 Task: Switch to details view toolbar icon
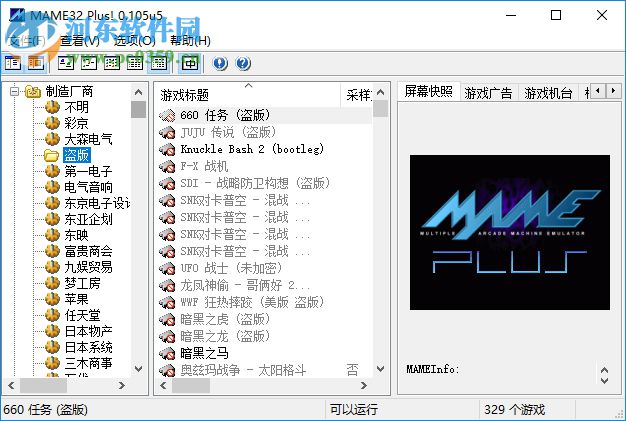tap(135, 63)
